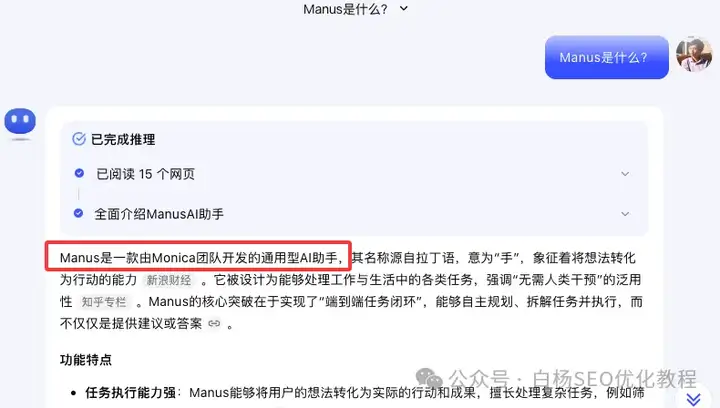The width and height of the screenshot is (720, 408).
Task: Click the 已阅读 15 个网页 step row
Action: pyautogui.click(x=354, y=174)
